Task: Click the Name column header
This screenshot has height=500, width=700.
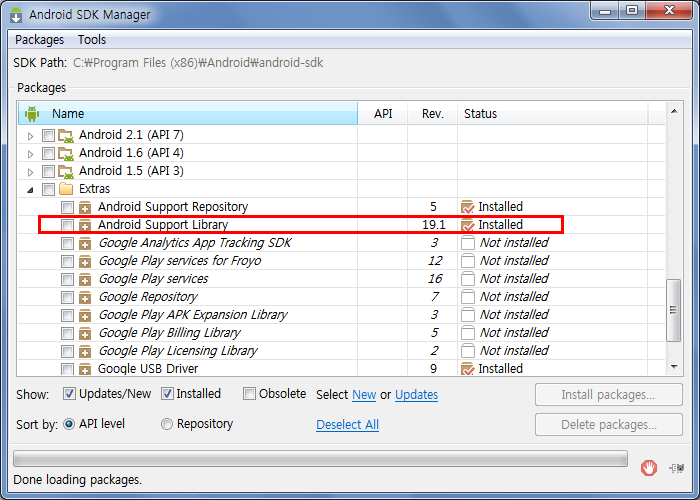Action: coord(188,114)
